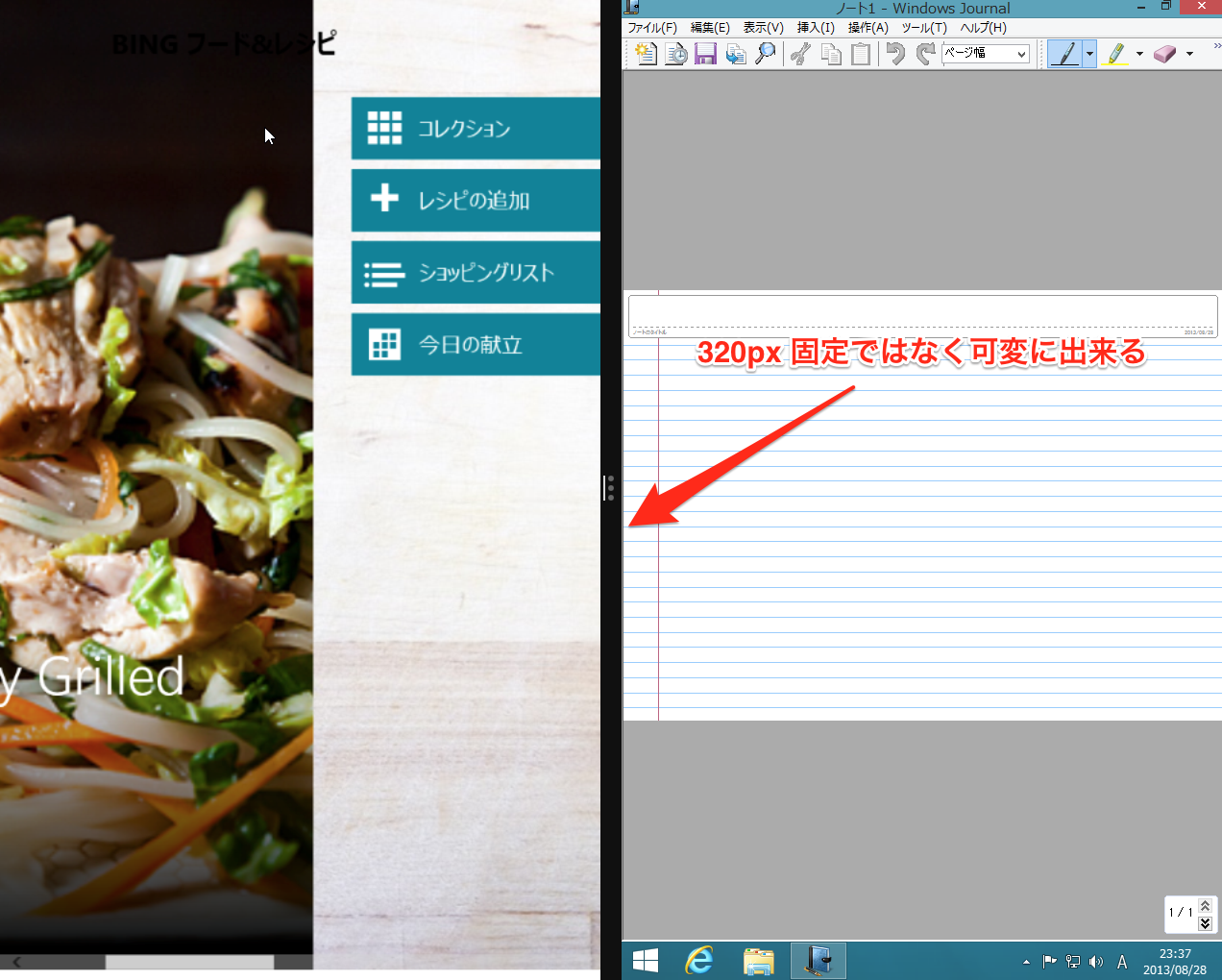Open the ショッピングリスト tile
Screen dimensions: 1222x980
tap(476, 273)
